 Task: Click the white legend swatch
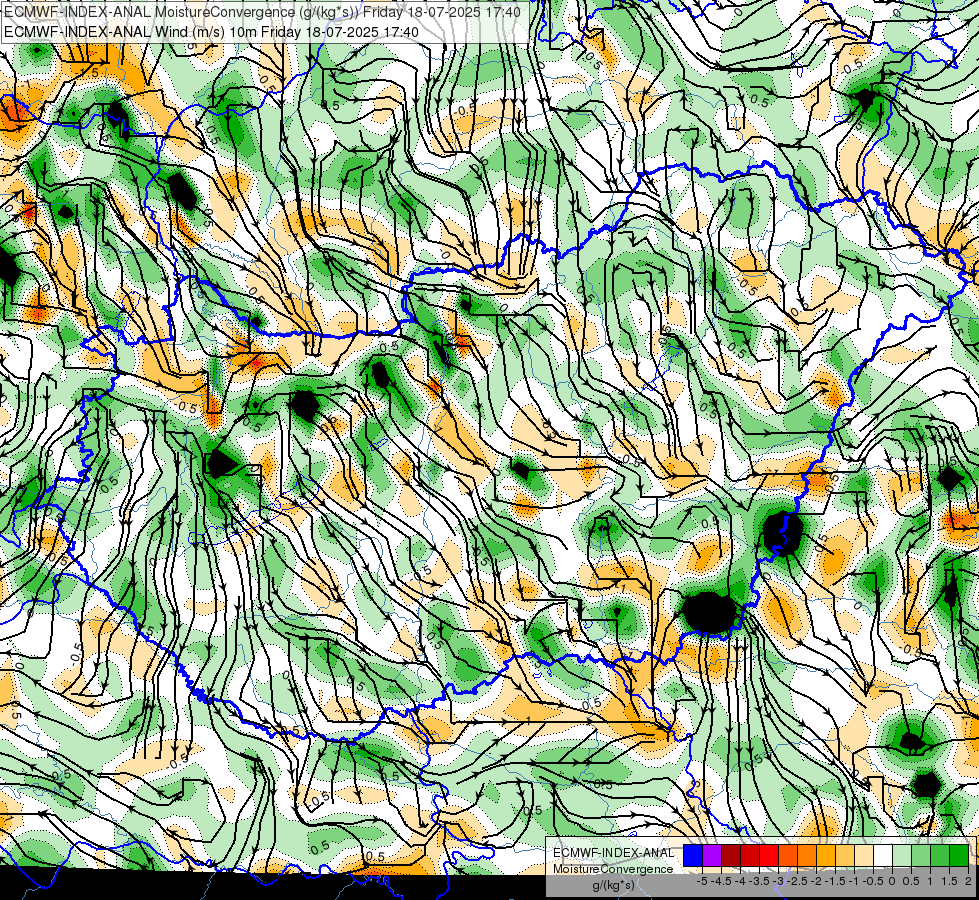click(883, 856)
